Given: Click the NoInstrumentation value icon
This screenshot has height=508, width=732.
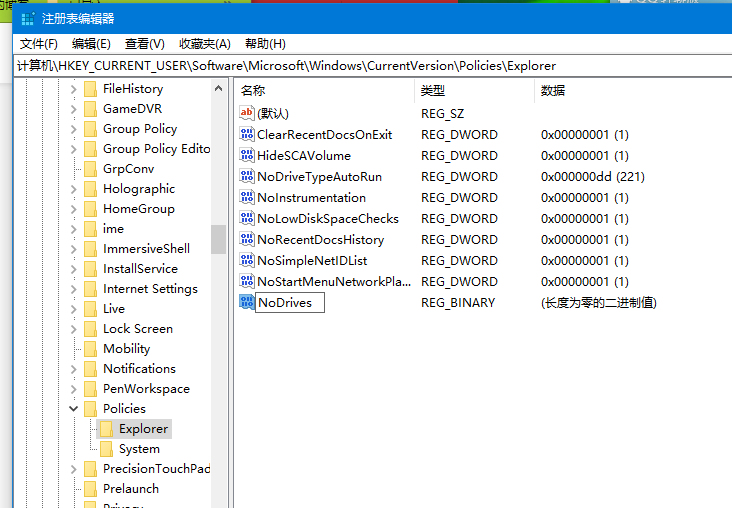Looking at the screenshot, I should coord(246,197).
